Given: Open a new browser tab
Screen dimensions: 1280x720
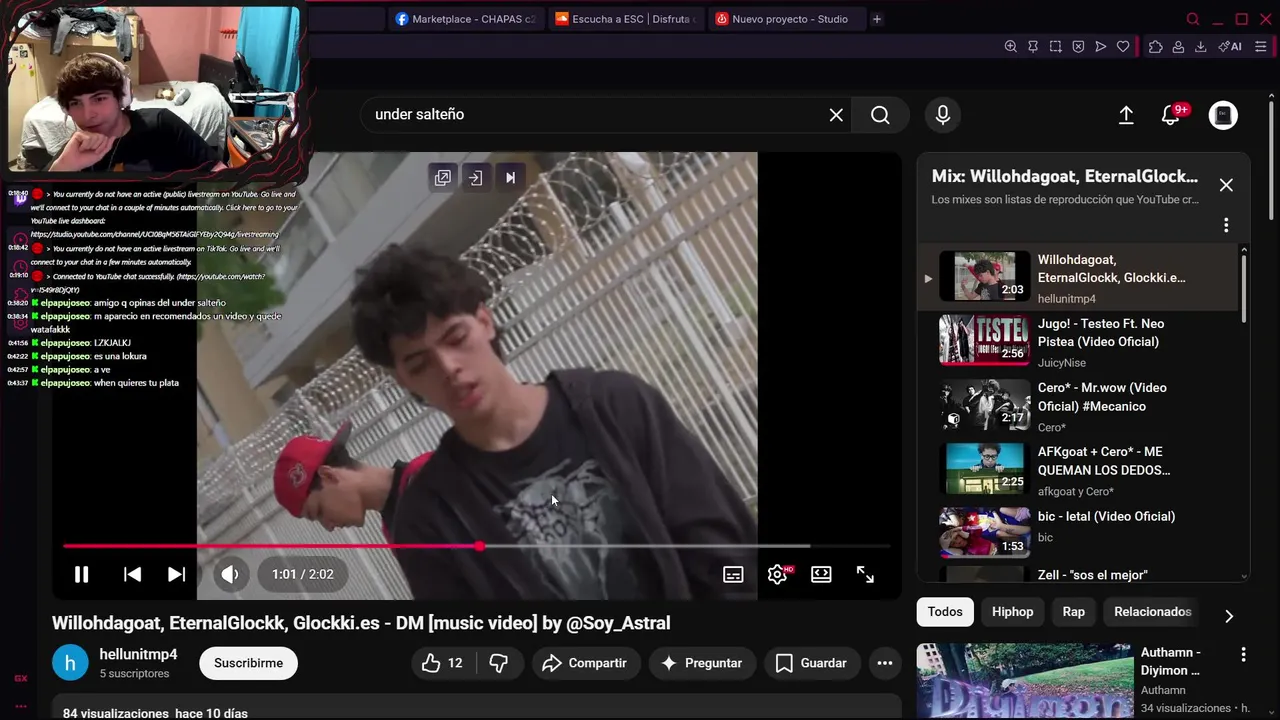Looking at the screenshot, I should tap(877, 19).
